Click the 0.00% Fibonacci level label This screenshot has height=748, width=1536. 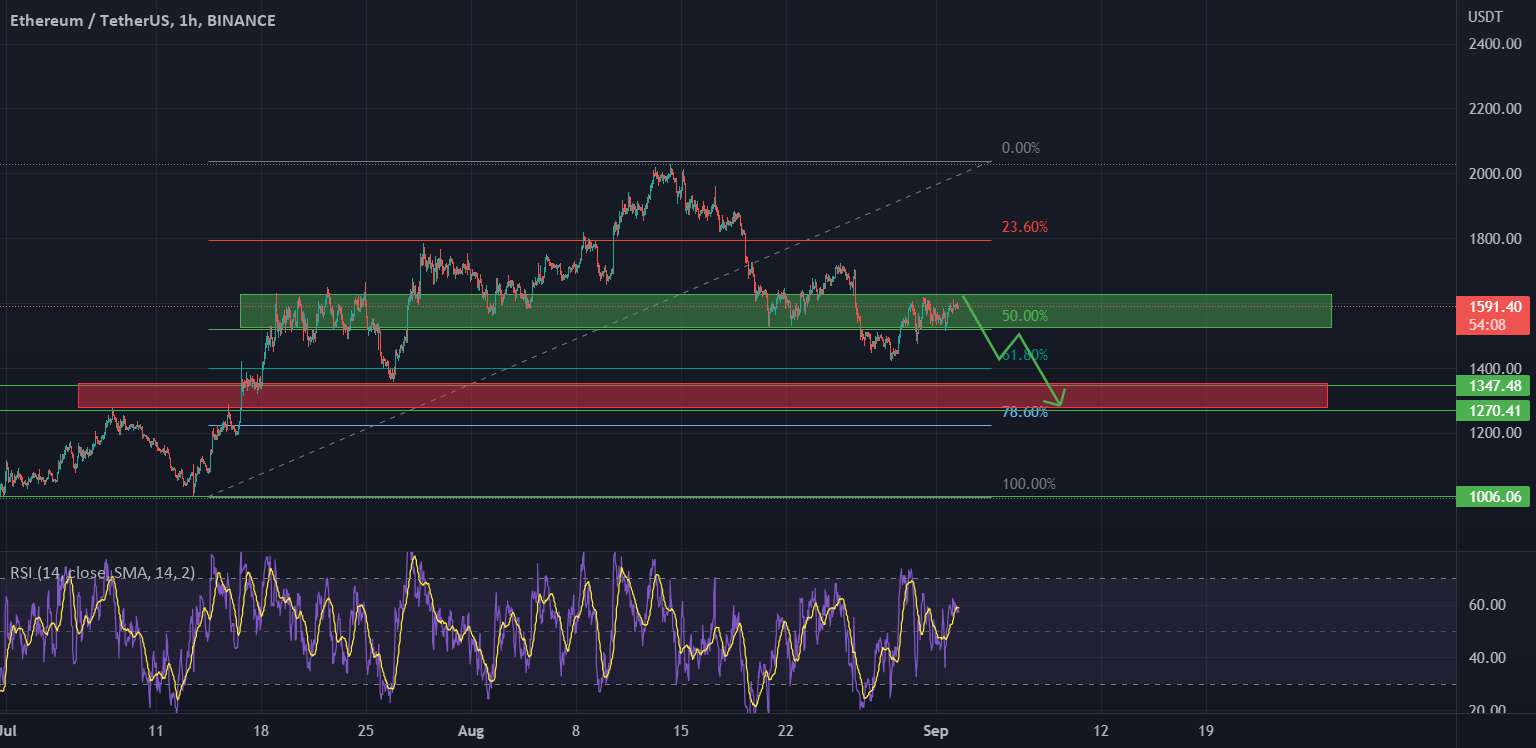(1021, 148)
